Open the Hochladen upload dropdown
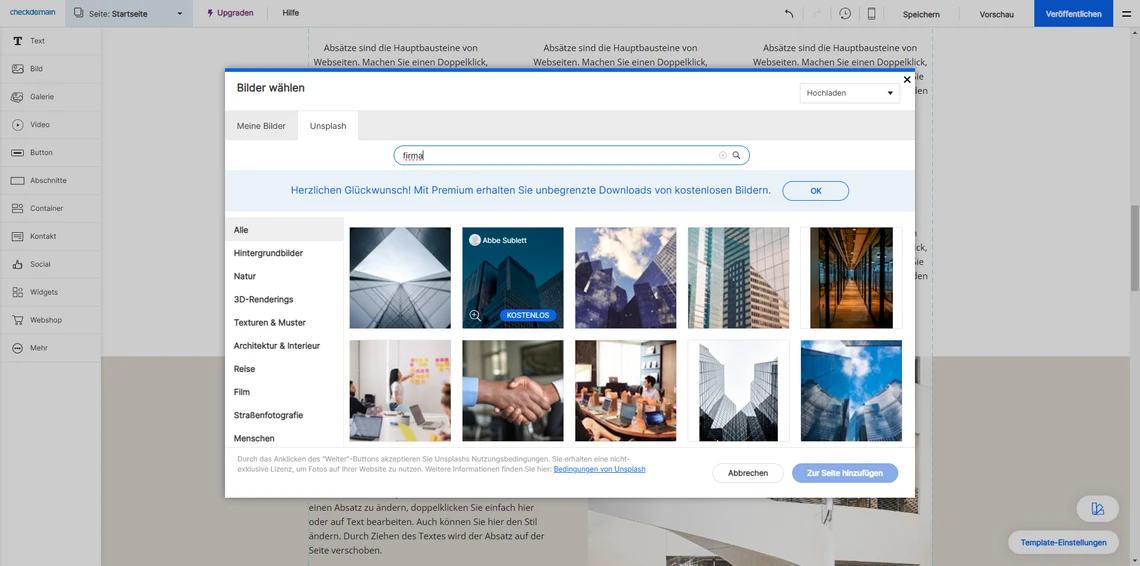Screen dimensions: 1140x566 coord(849,93)
